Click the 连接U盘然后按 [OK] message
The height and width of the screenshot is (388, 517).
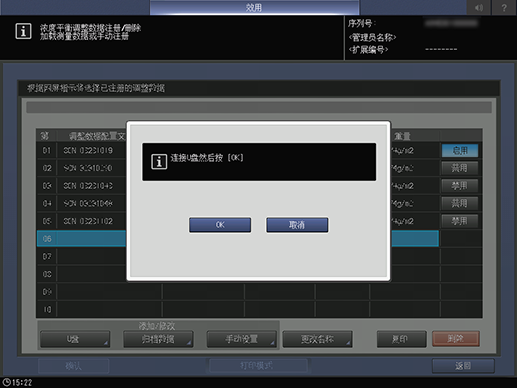click(x=207, y=158)
